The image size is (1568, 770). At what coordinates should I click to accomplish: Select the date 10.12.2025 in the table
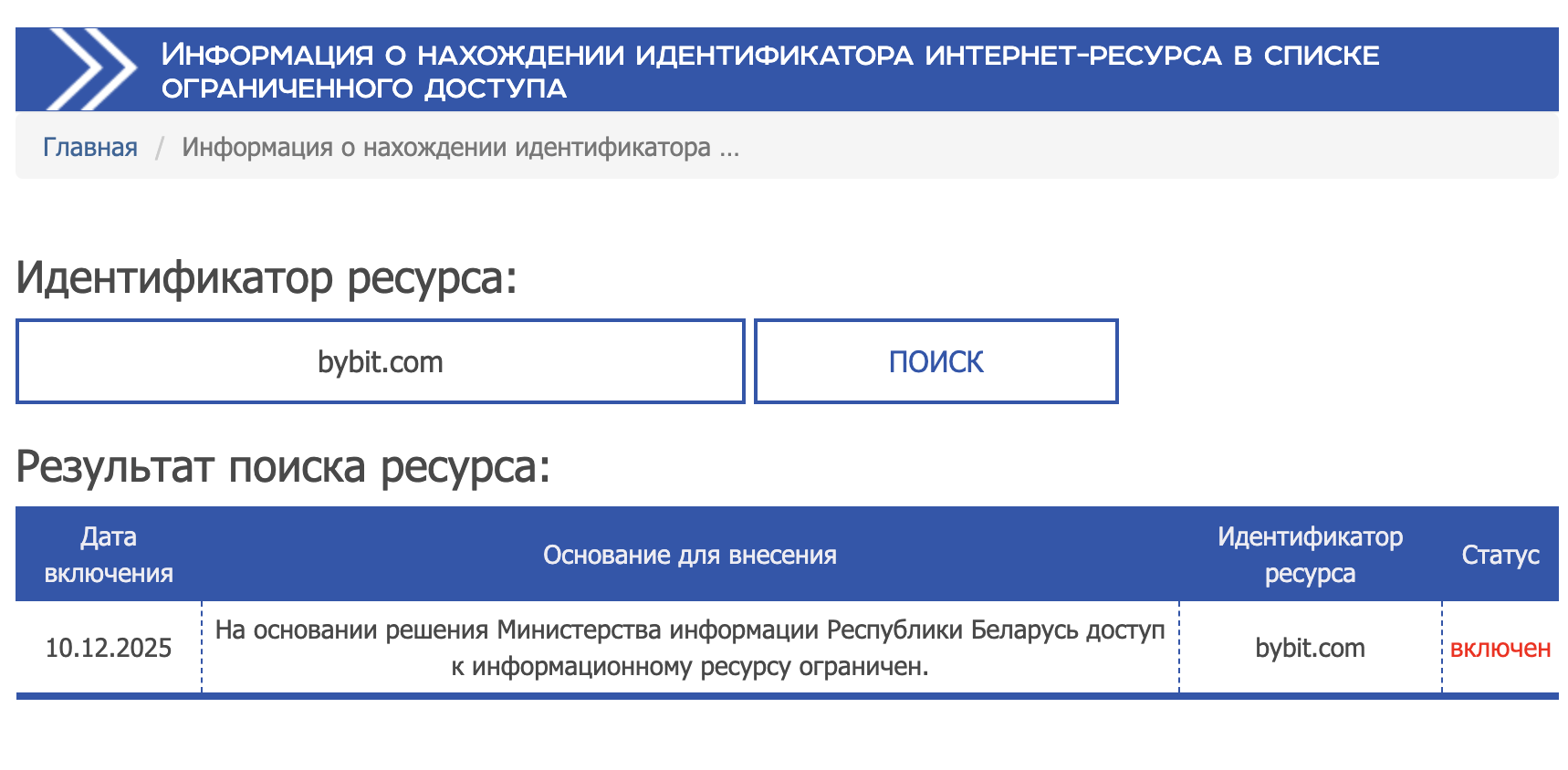click(110, 648)
